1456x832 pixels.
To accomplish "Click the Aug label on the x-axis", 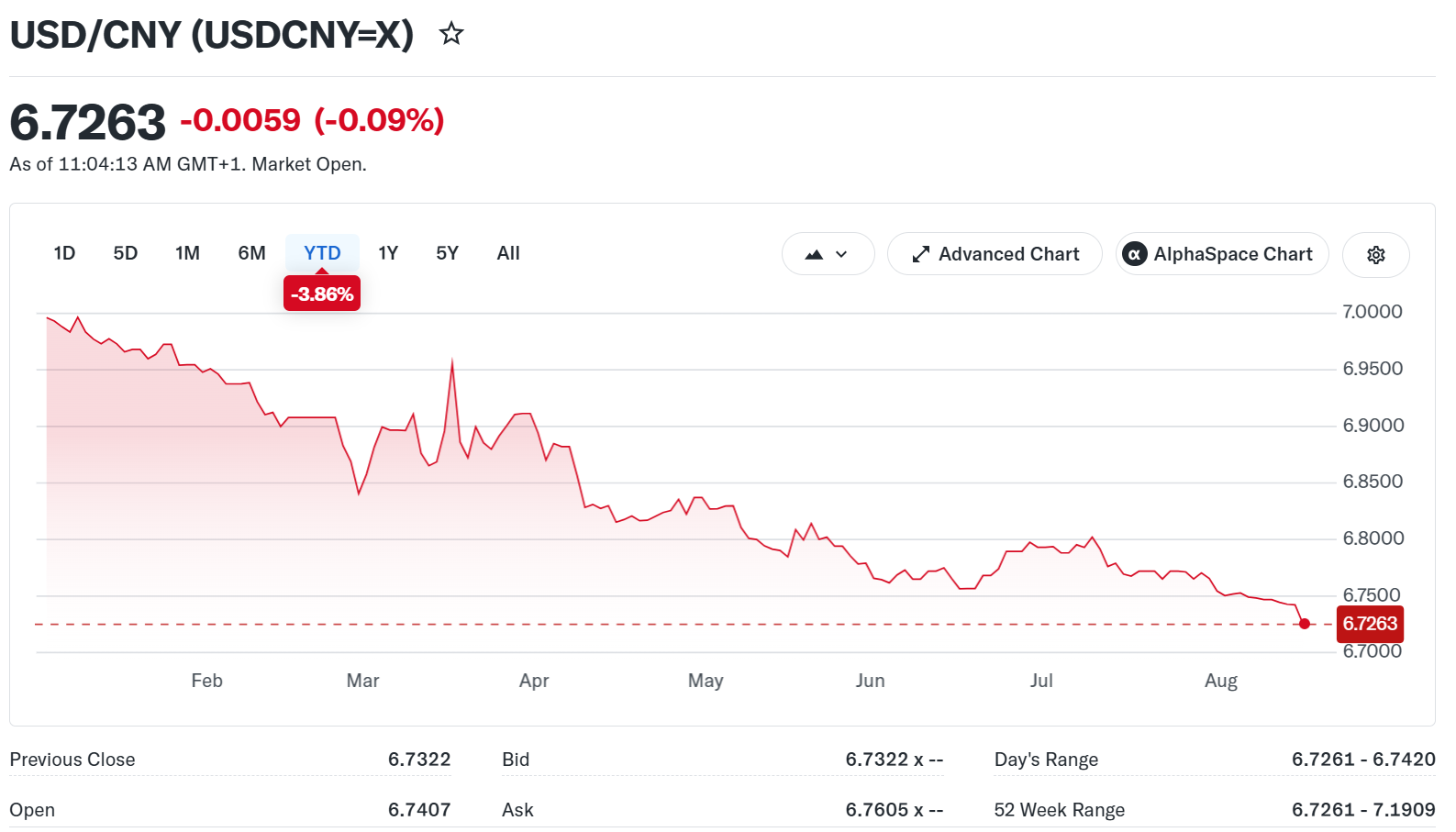I will click(x=1221, y=681).
